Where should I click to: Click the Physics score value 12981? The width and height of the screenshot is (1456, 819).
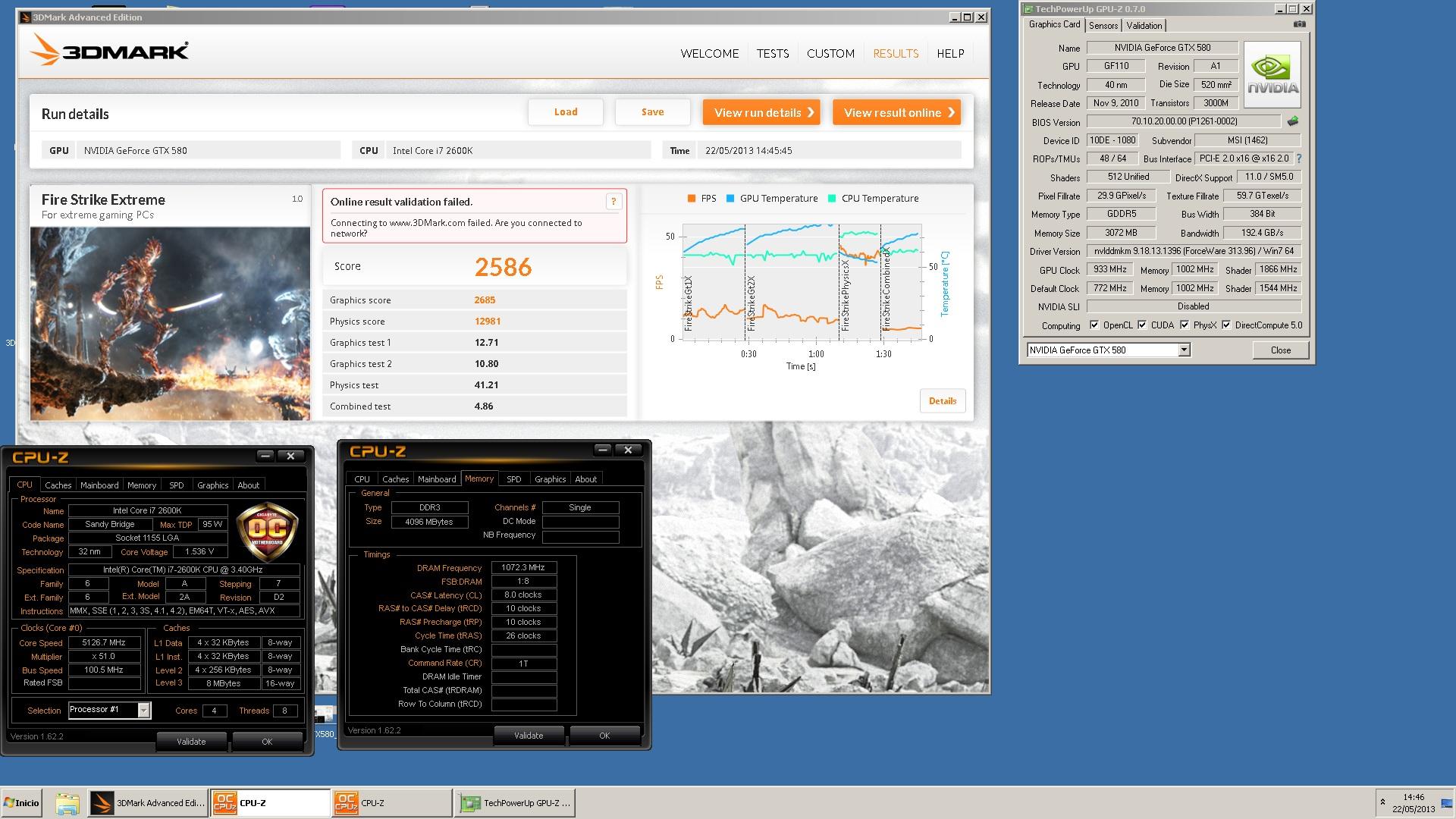(488, 321)
